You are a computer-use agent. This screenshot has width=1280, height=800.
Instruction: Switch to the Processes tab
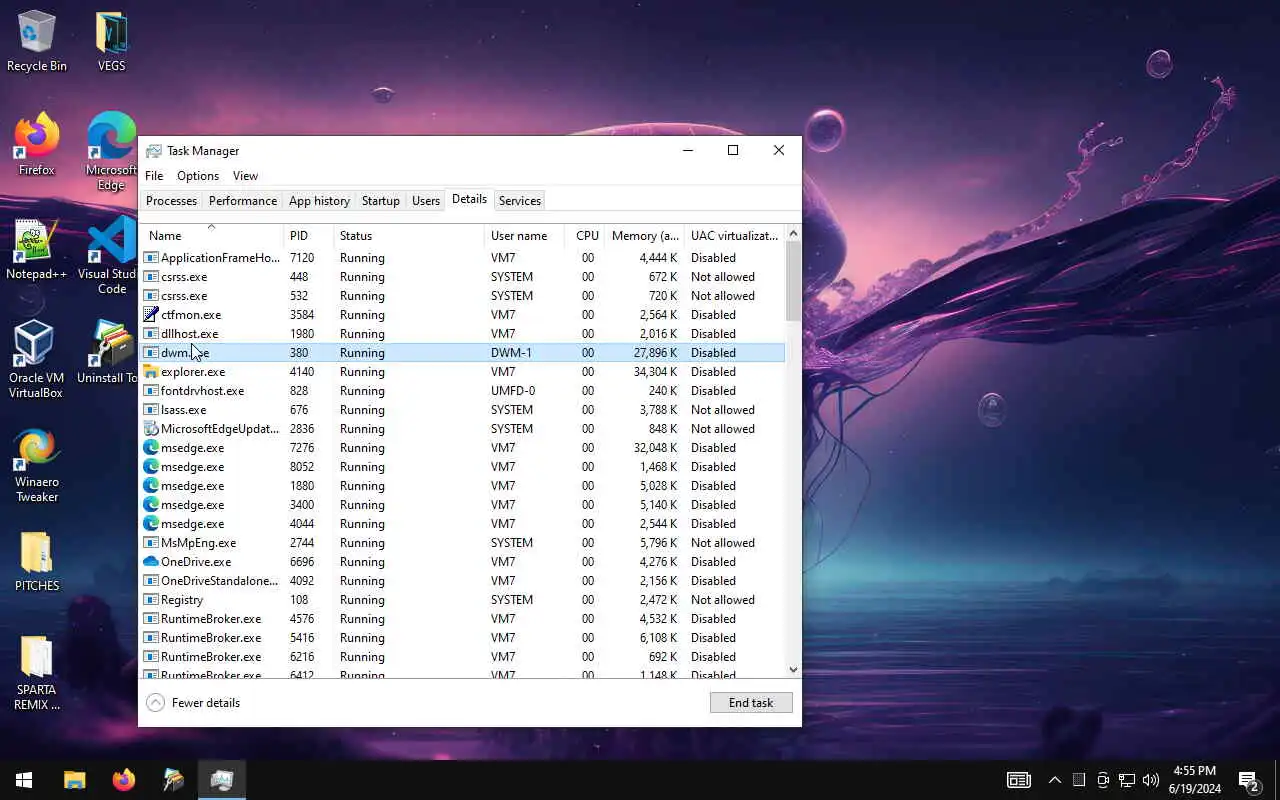click(x=171, y=201)
